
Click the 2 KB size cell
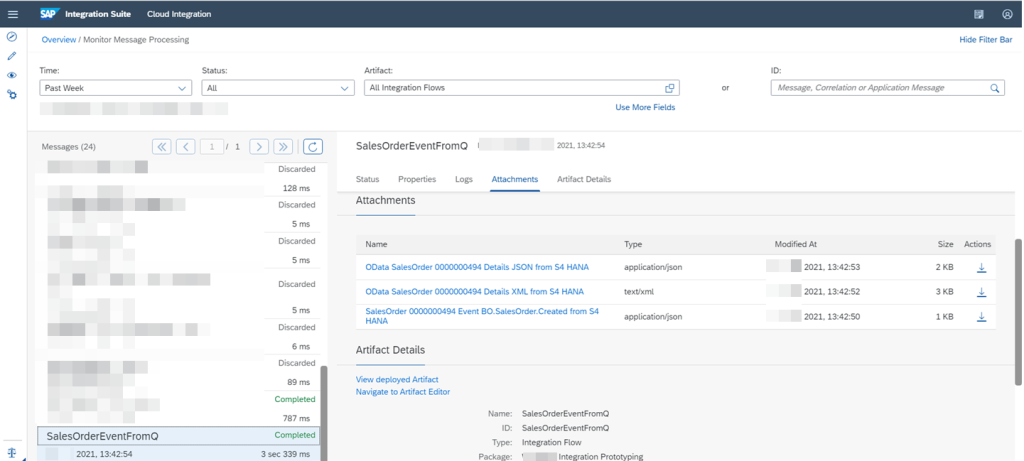coord(944,267)
